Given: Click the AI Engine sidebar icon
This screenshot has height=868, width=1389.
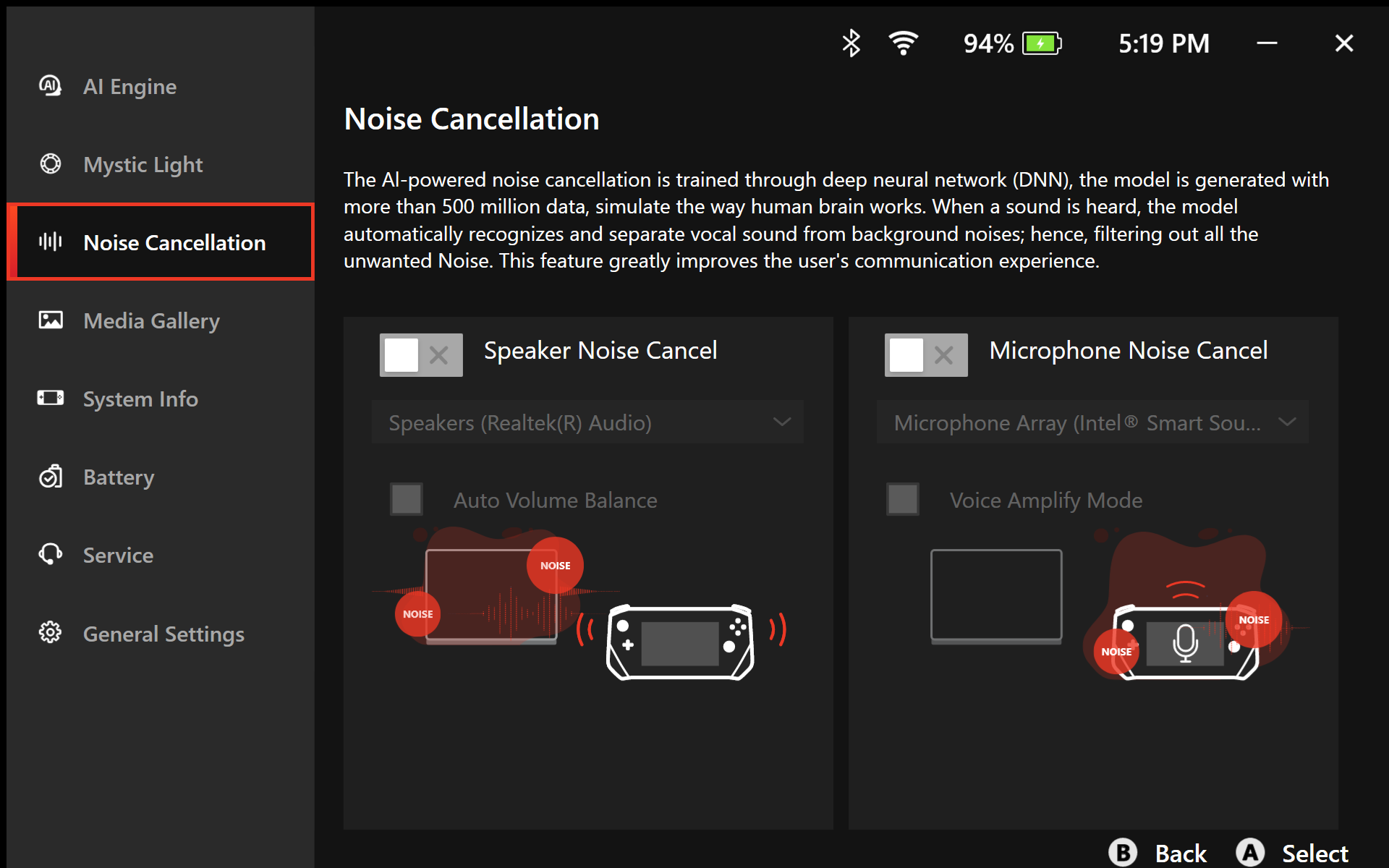Looking at the screenshot, I should tap(50, 86).
